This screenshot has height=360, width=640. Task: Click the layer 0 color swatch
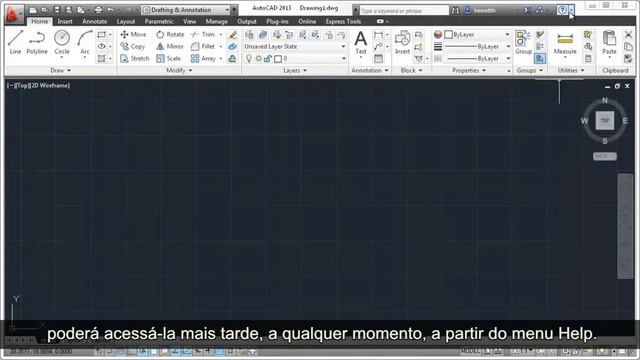(x=278, y=59)
